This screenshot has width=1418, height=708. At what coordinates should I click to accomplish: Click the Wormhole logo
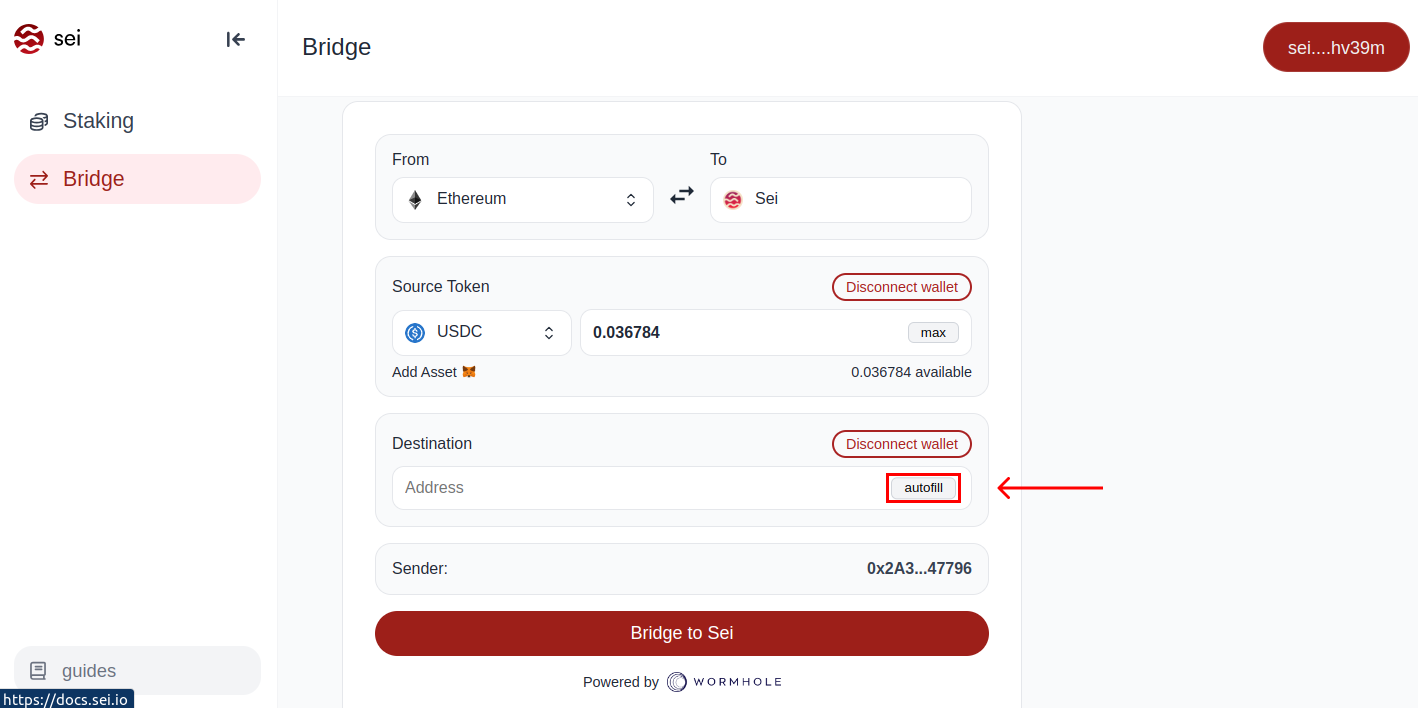click(x=724, y=682)
